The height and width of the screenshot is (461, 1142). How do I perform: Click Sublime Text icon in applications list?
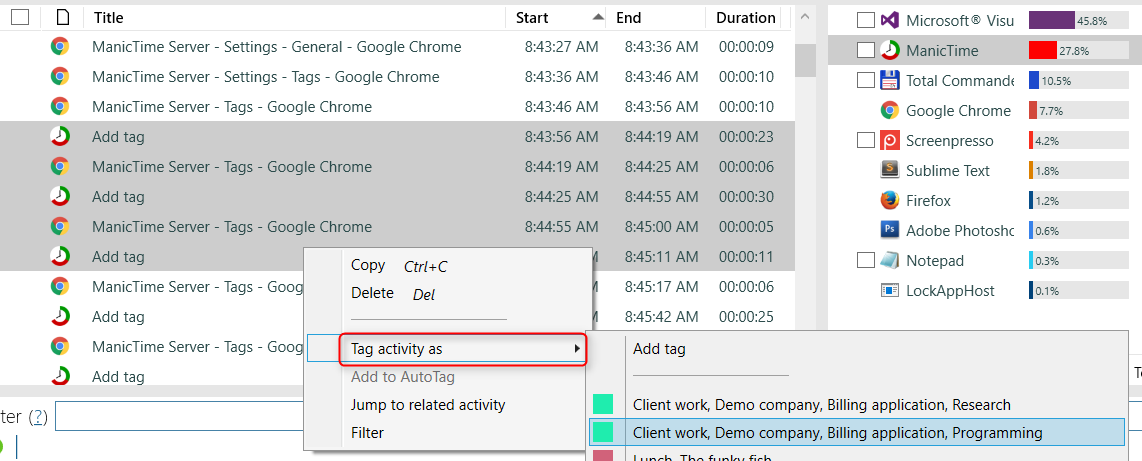click(x=889, y=170)
